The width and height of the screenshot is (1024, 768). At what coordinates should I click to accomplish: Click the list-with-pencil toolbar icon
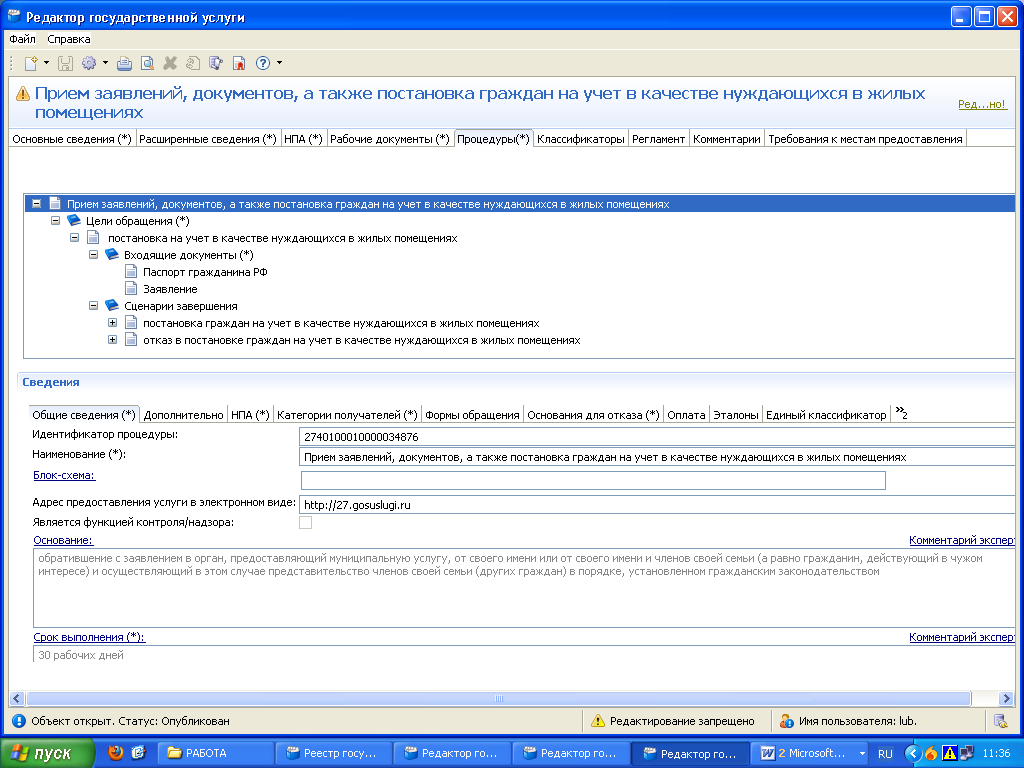pos(216,63)
